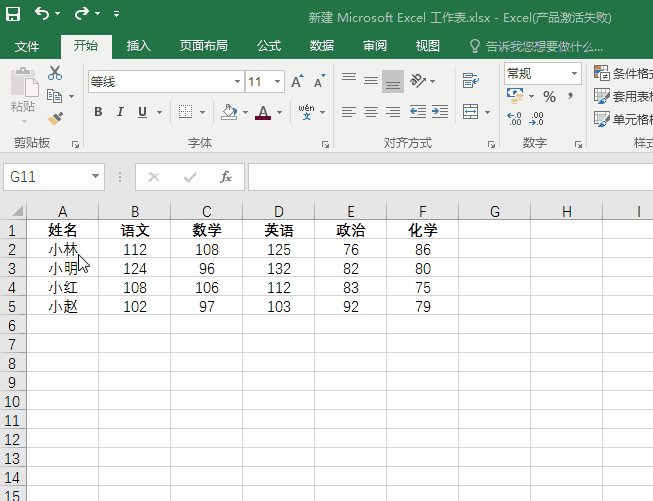
Task: Open the 数字 number format dialog launcher
Action: click(578, 145)
